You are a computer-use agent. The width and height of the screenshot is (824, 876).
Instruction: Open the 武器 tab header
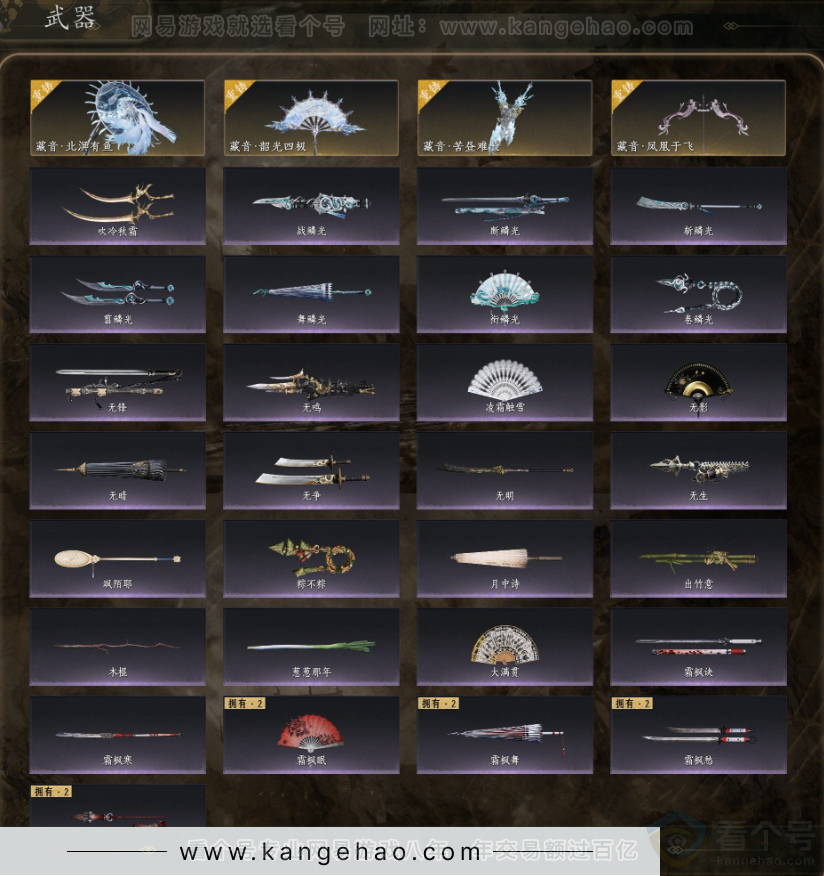point(70,18)
